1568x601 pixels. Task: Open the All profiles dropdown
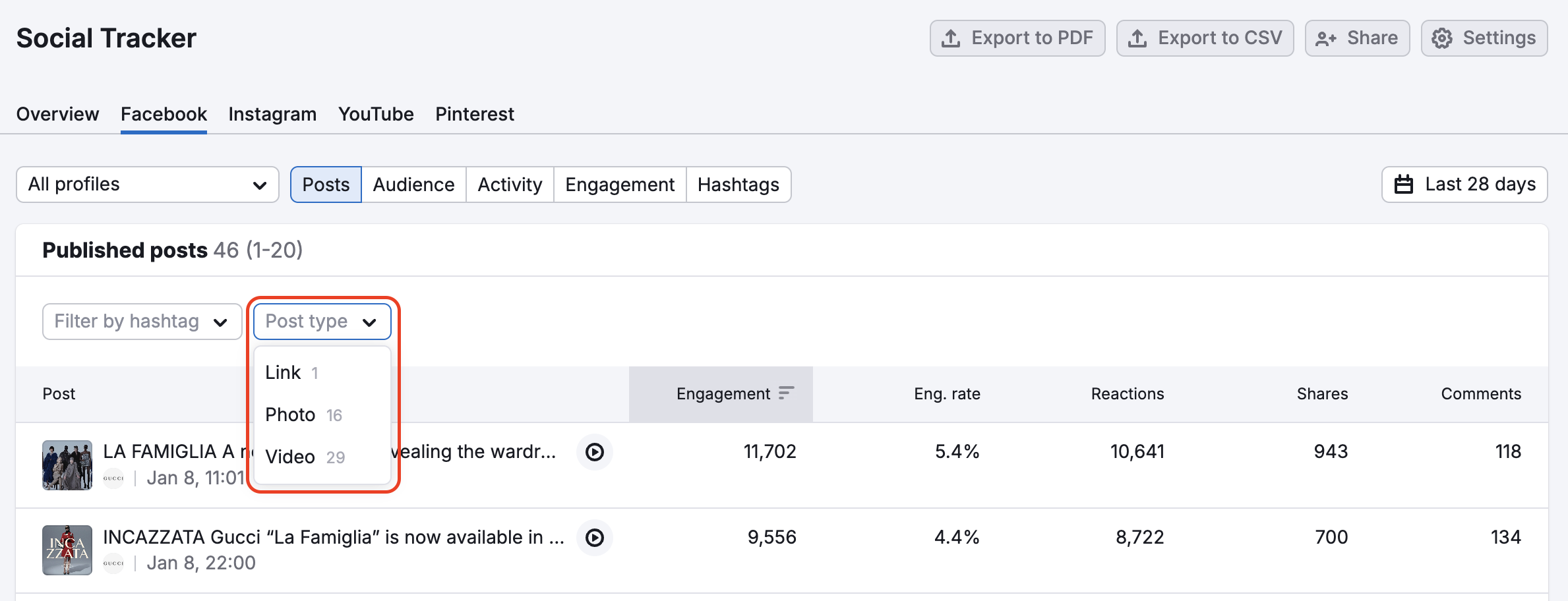pos(146,185)
